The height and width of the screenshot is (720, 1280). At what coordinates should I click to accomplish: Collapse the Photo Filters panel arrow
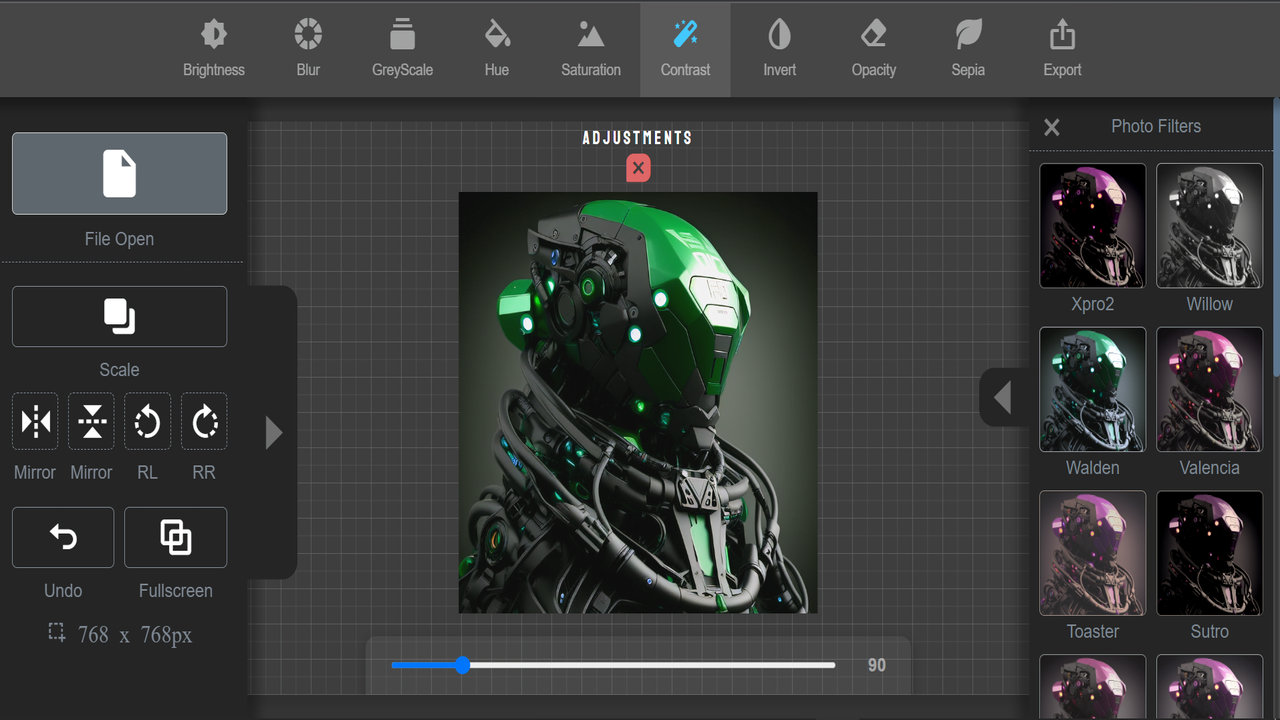[x=1003, y=397]
